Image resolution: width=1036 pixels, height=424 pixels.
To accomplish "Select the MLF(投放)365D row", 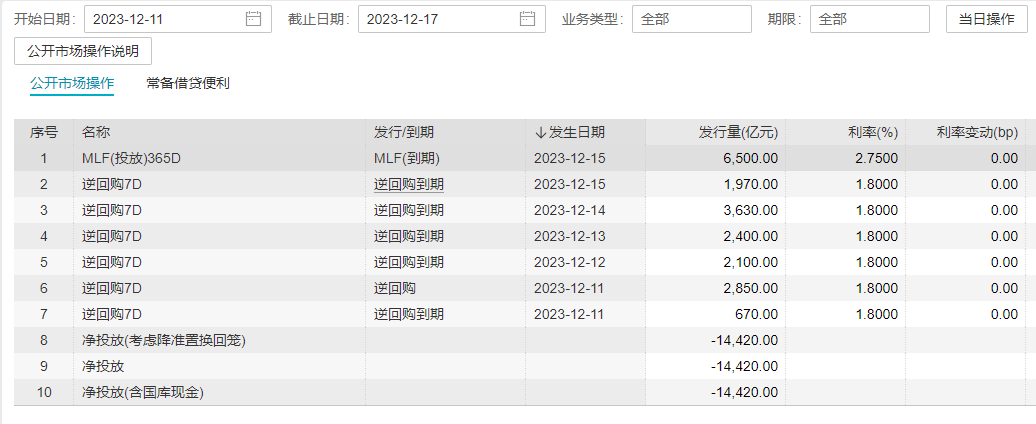I will point(518,159).
